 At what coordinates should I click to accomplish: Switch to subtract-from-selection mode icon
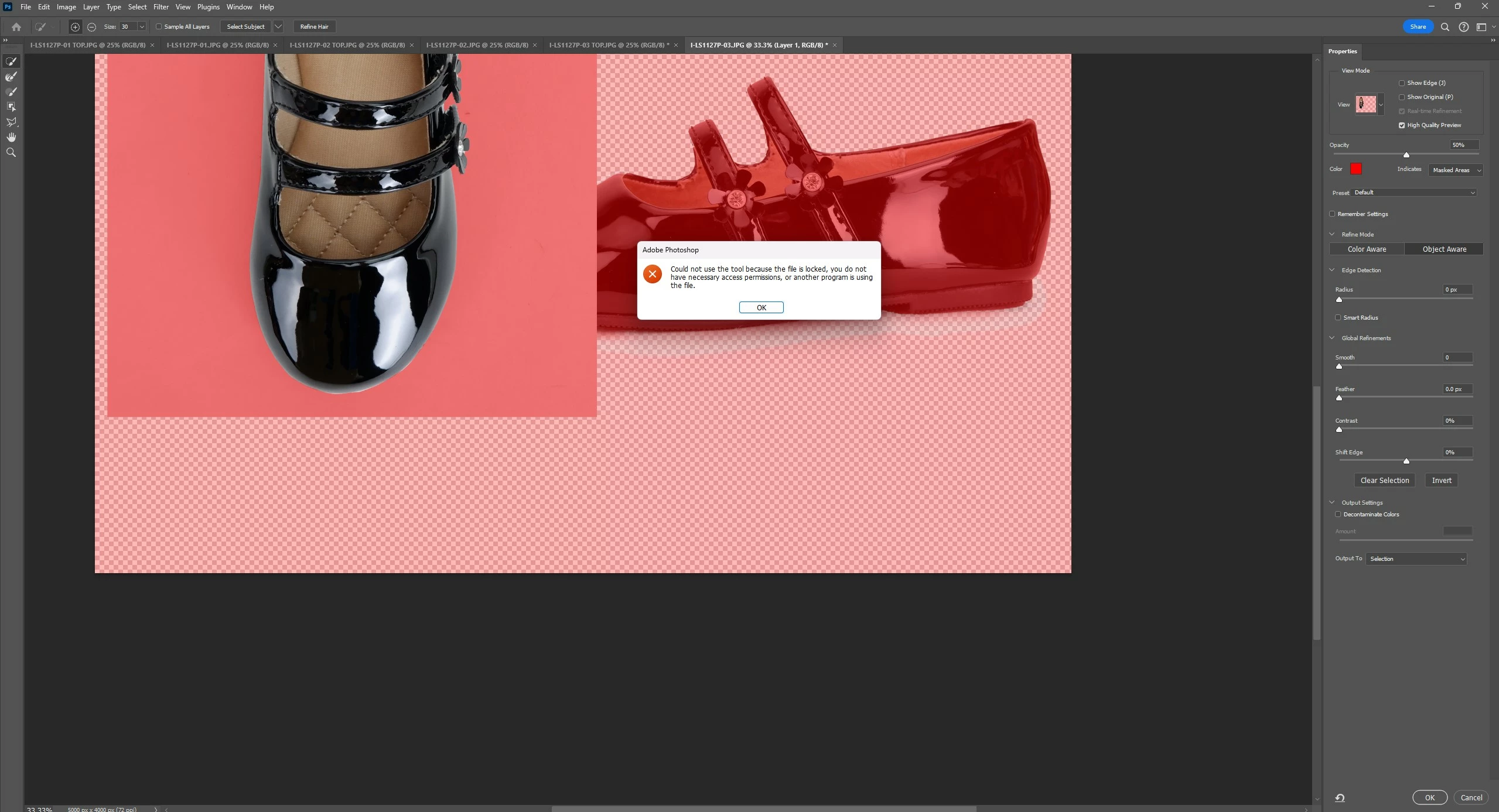91,27
